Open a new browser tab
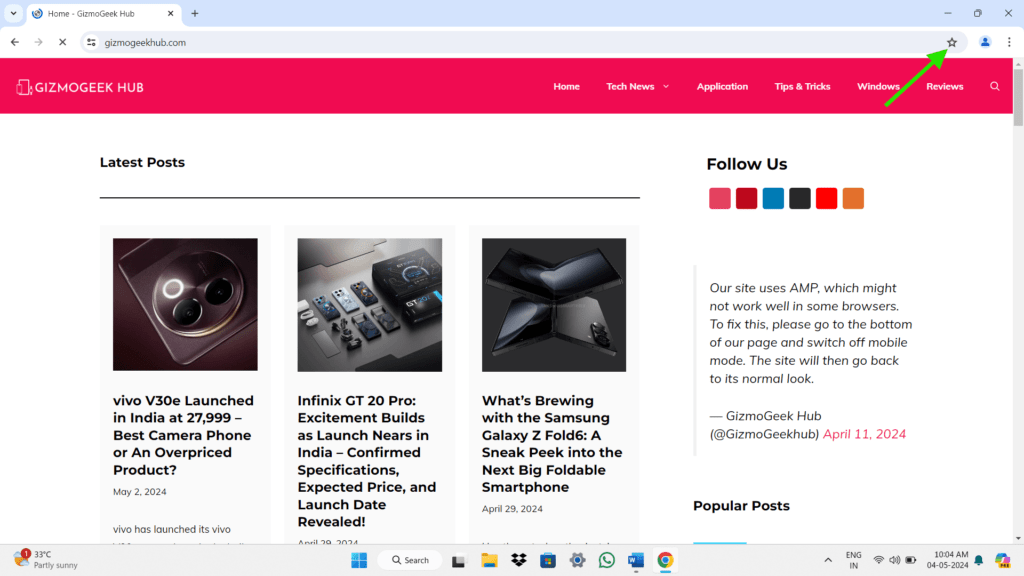1024x576 pixels. tap(195, 13)
